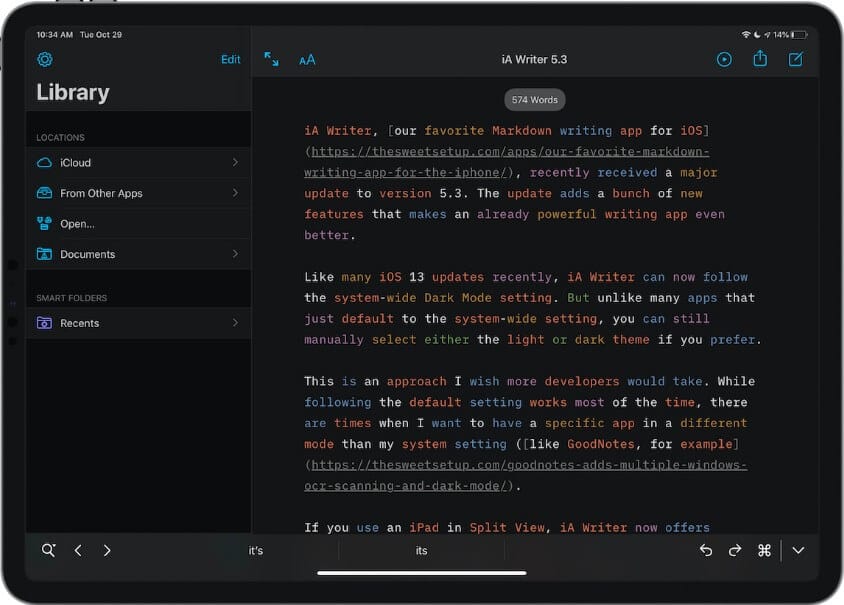
Task: Expand the Recents chevron
Action: click(x=235, y=322)
